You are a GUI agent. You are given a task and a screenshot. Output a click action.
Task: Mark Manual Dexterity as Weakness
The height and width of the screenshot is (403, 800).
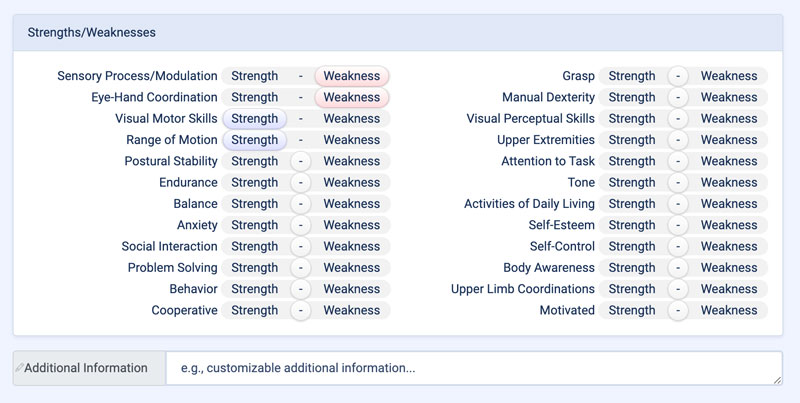tap(729, 97)
